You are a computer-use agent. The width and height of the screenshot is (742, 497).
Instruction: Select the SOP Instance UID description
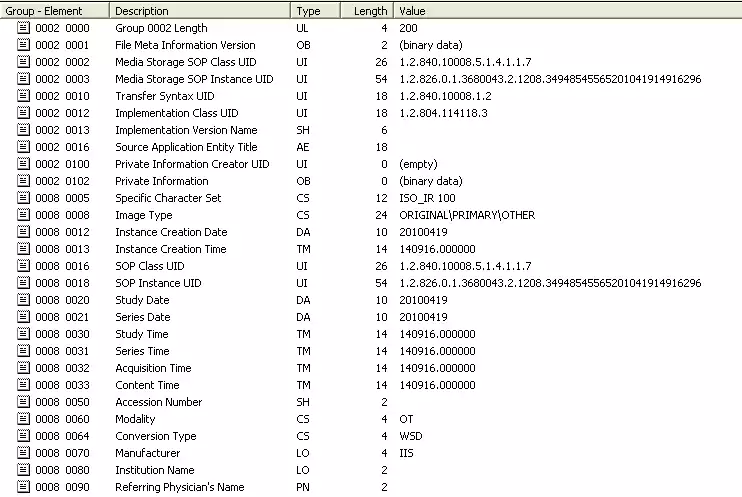pyautogui.click(x=158, y=283)
